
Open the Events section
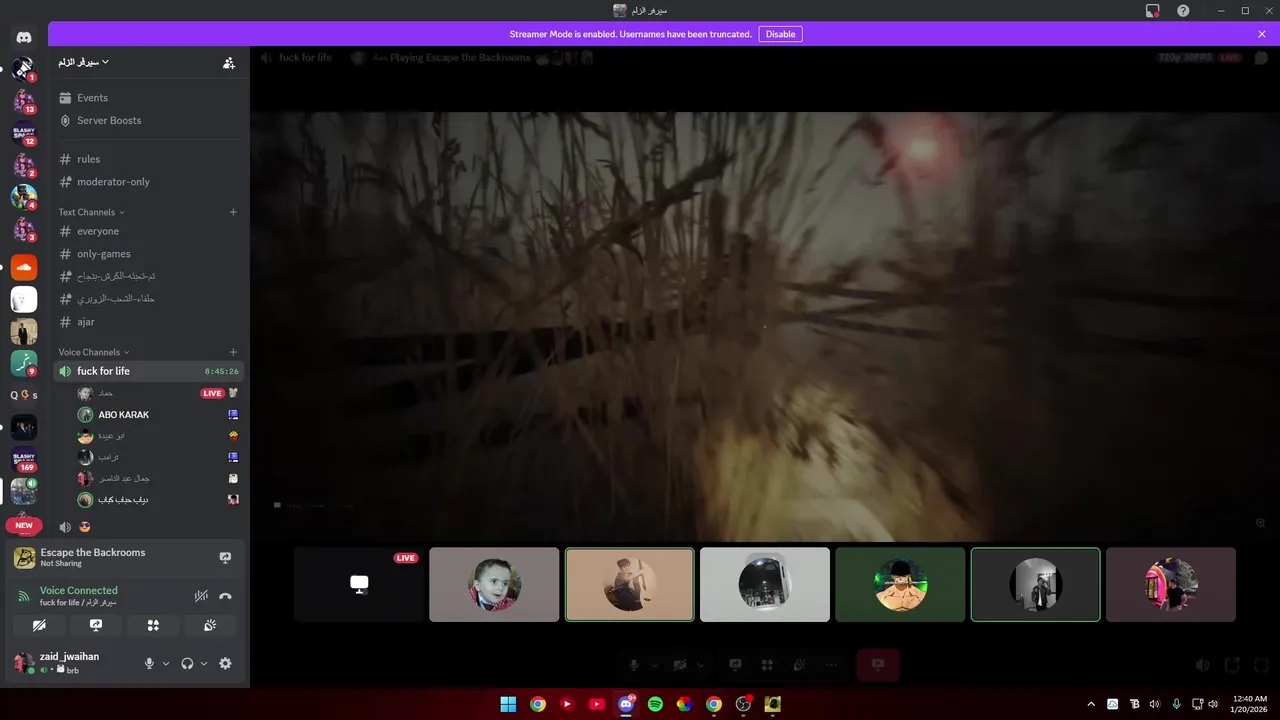pos(148,98)
